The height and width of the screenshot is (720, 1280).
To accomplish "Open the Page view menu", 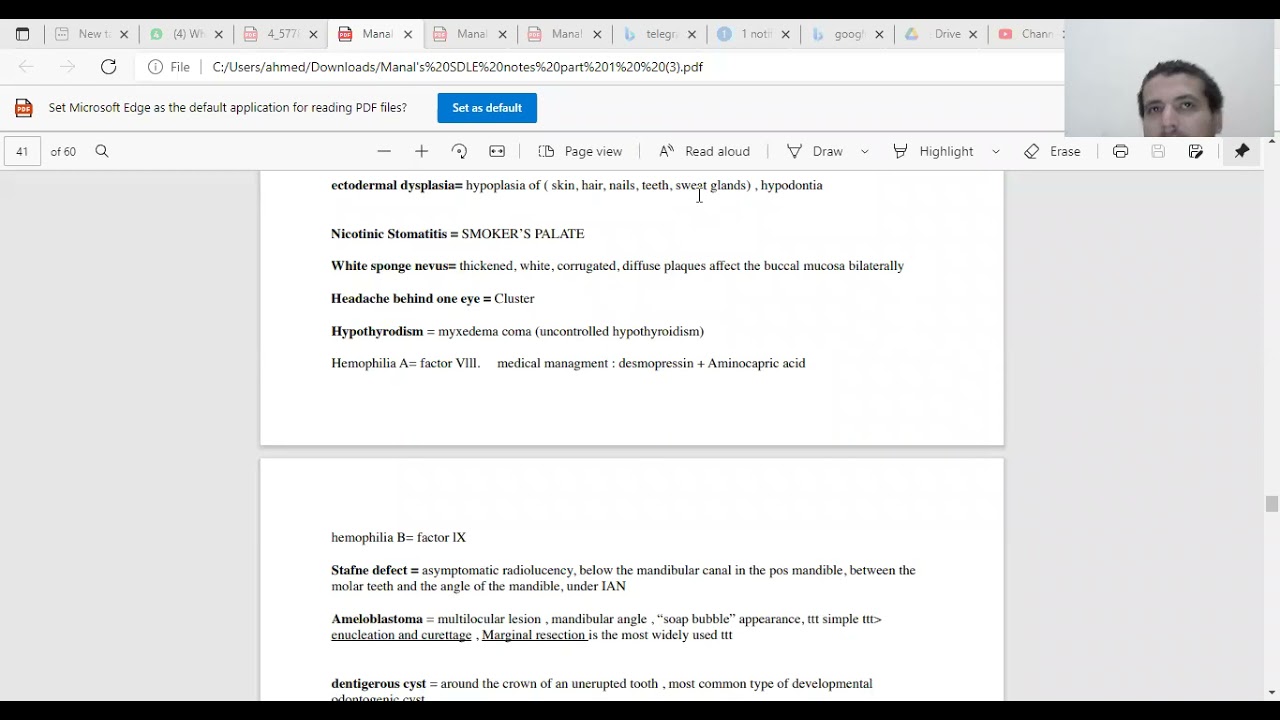I will (x=580, y=151).
